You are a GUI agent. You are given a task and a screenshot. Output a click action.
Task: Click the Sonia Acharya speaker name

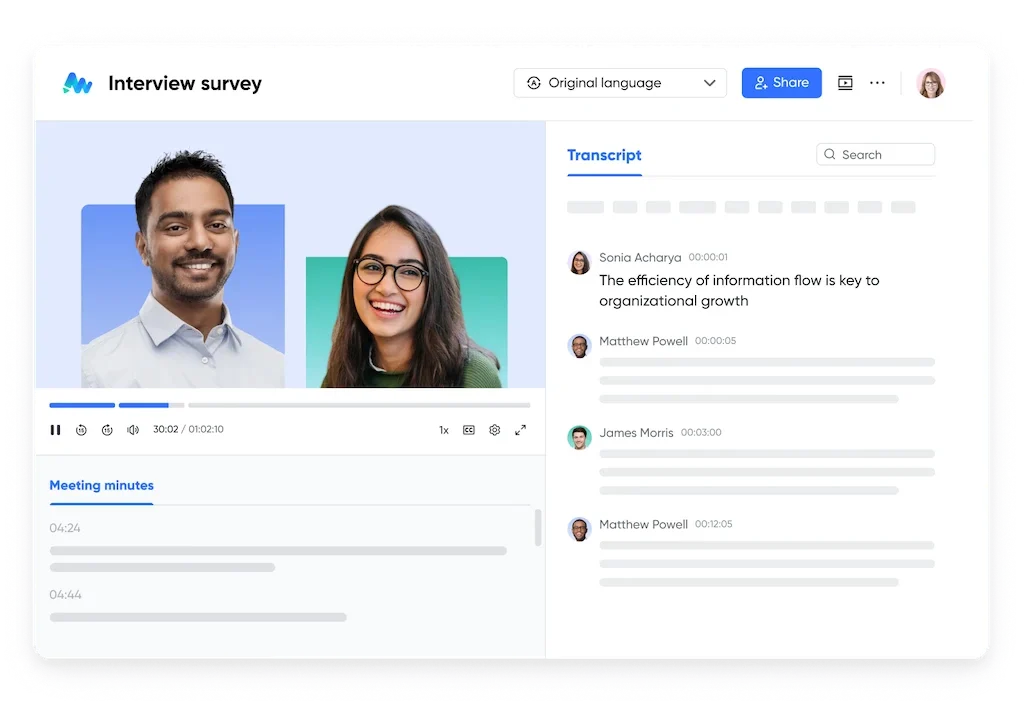coord(640,257)
